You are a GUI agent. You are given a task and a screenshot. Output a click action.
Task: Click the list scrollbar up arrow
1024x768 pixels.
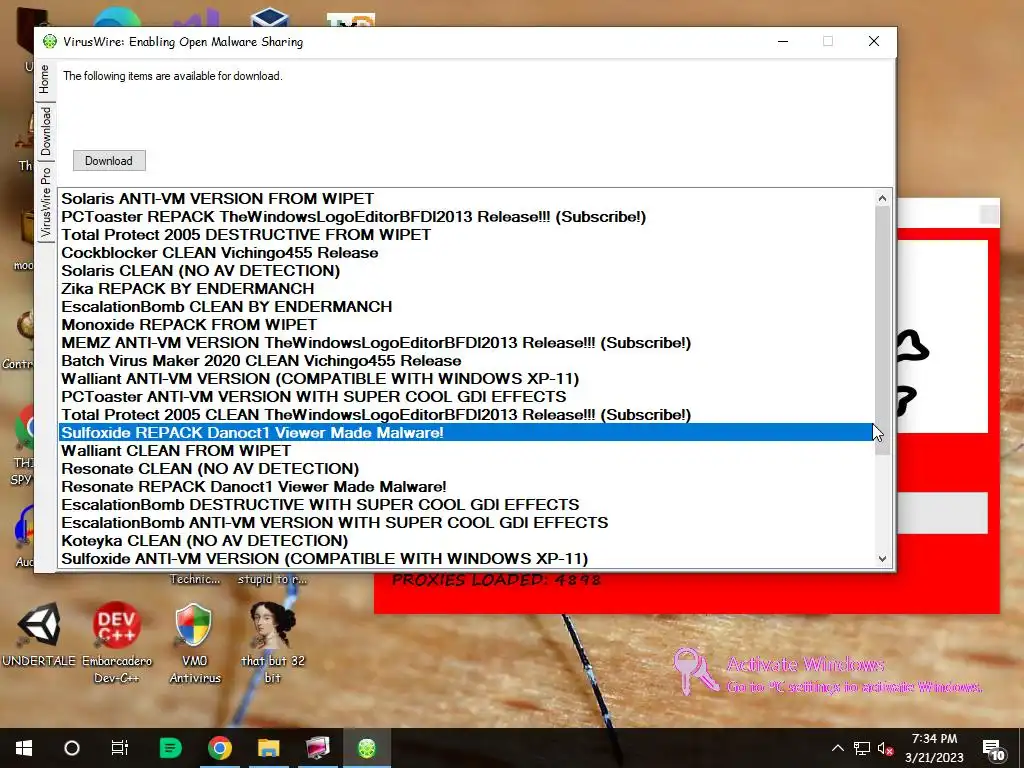click(882, 198)
